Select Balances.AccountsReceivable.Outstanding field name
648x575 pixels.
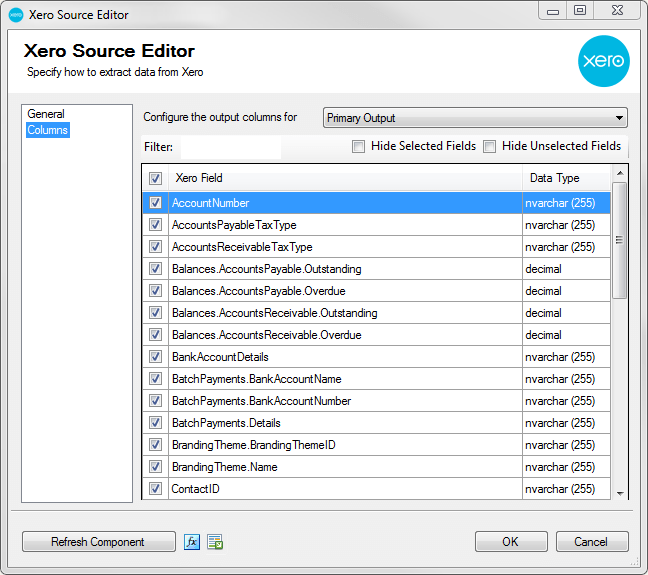tap(275, 313)
